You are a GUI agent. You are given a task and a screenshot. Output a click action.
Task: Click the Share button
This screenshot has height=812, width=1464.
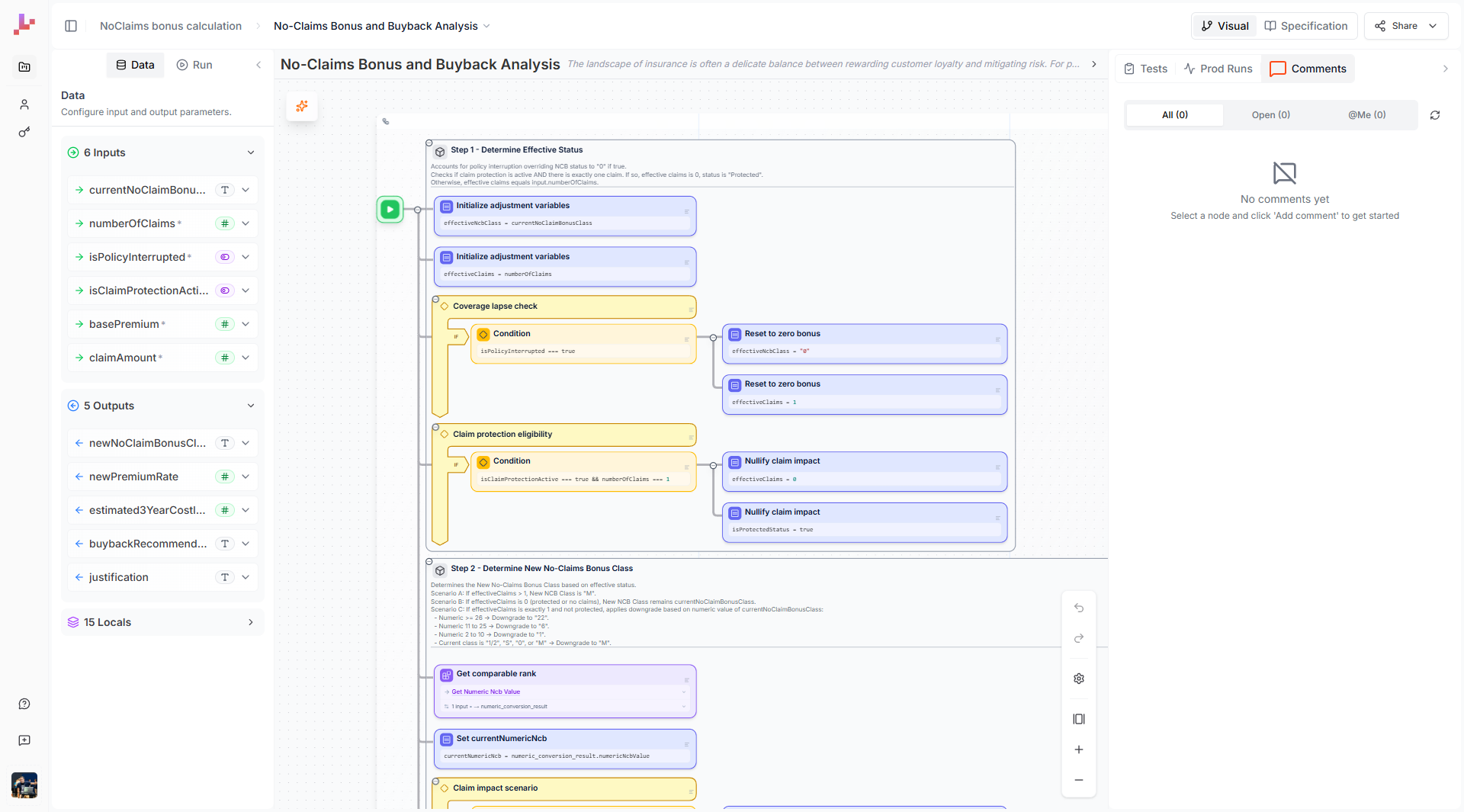(1400, 25)
